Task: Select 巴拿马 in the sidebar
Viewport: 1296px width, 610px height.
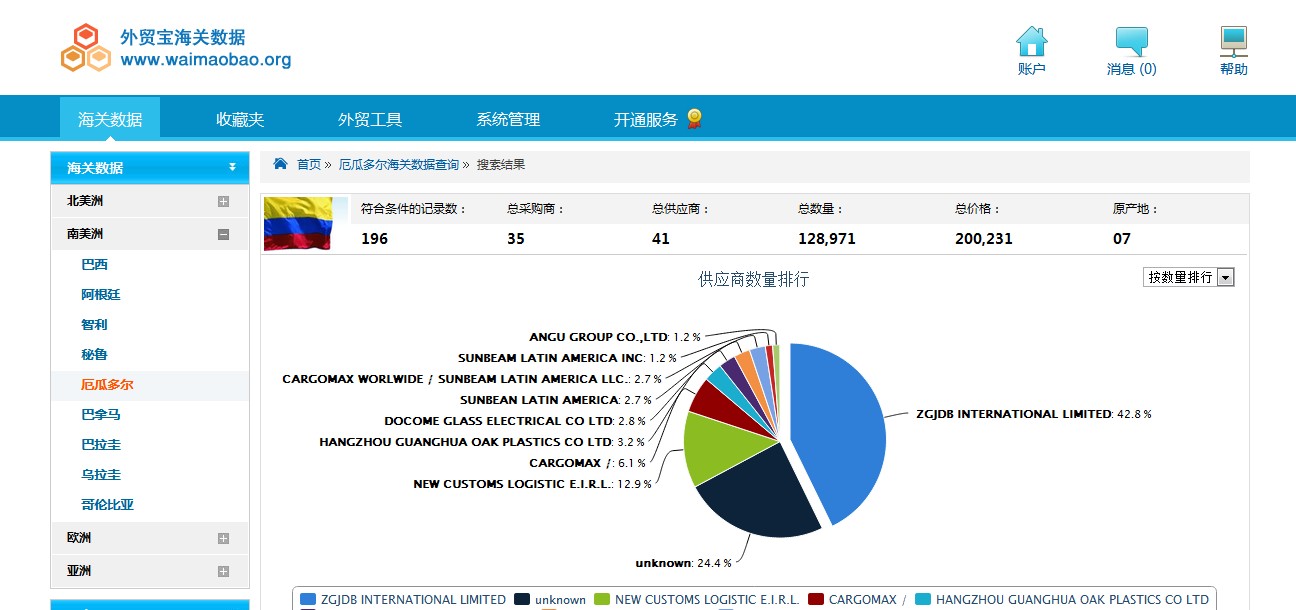Action: point(101,415)
